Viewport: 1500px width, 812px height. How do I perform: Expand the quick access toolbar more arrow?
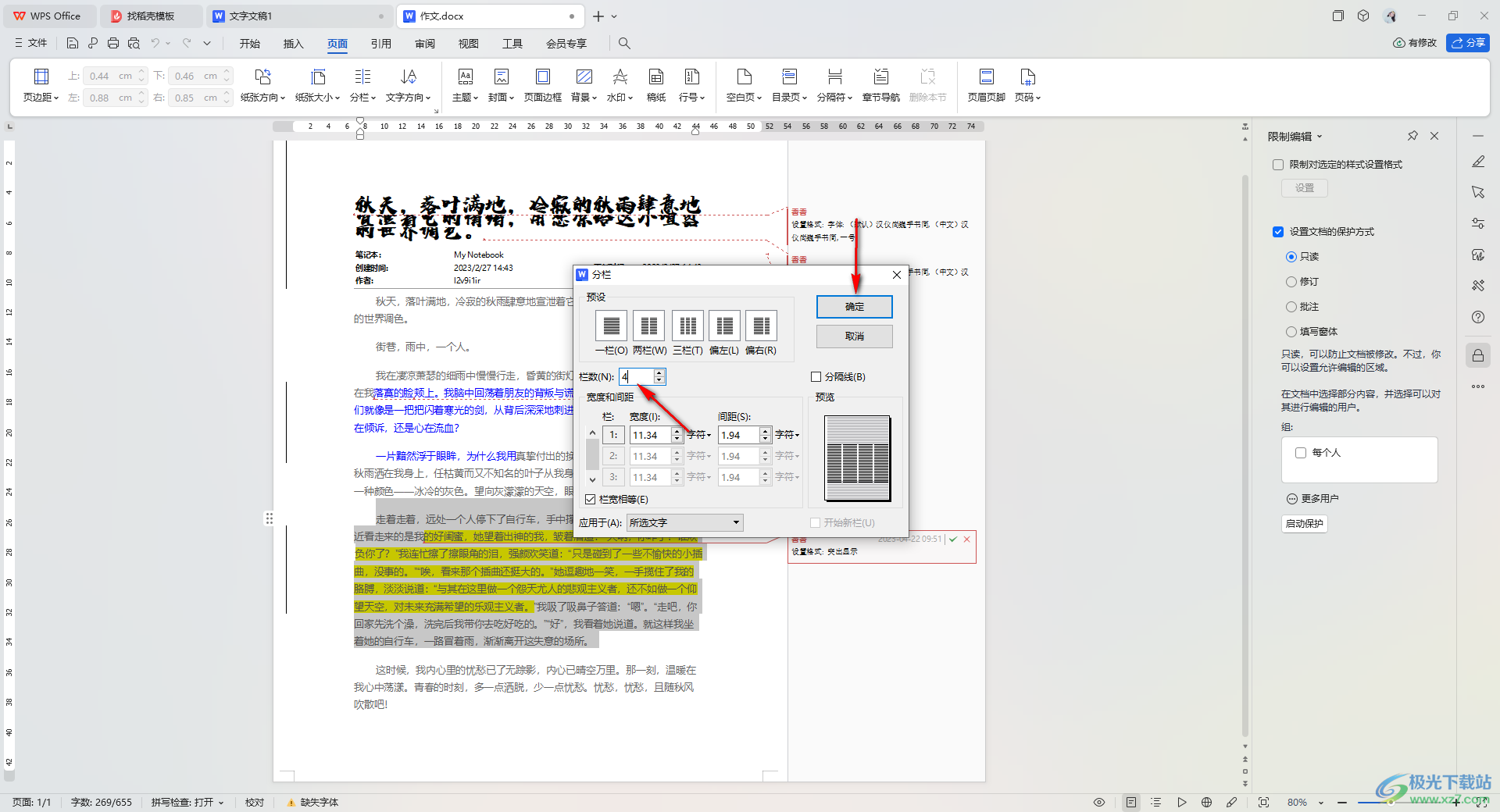coord(207,44)
